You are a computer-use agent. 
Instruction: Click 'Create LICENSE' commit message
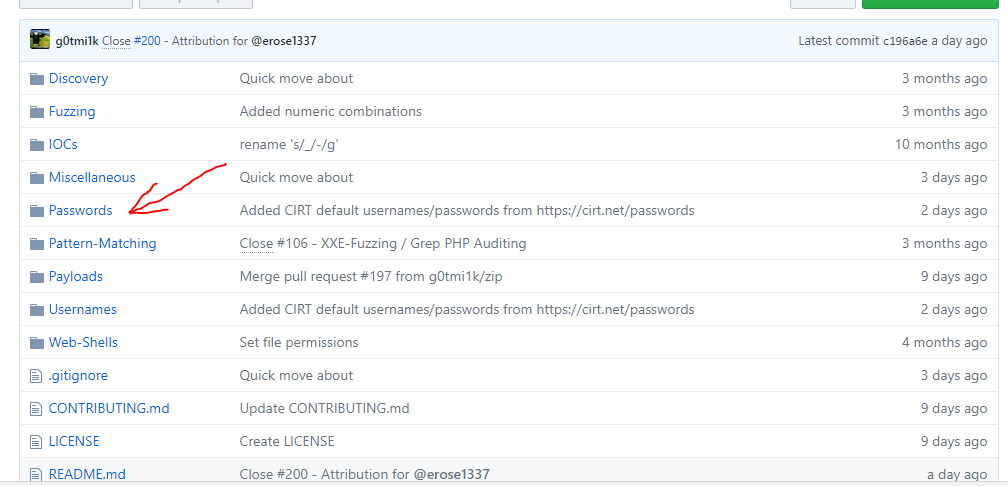tap(287, 442)
